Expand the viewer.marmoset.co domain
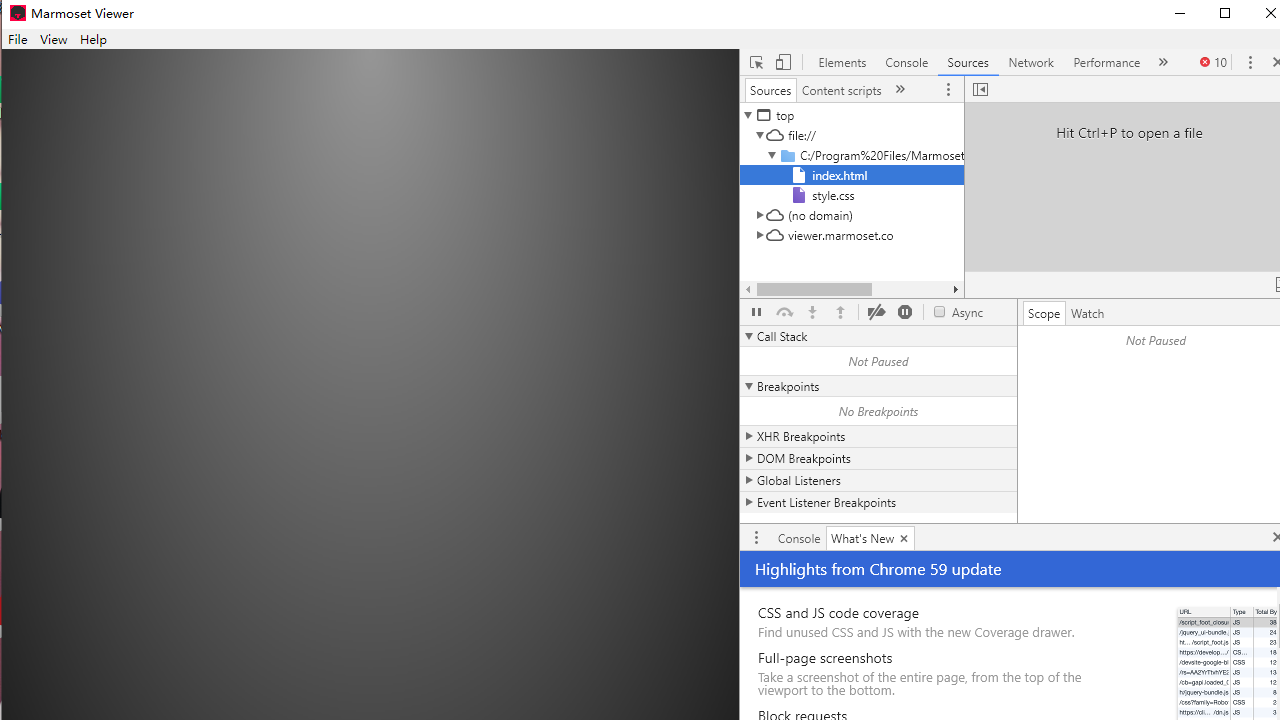The width and height of the screenshot is (1280, 720). tap(760, 235)
